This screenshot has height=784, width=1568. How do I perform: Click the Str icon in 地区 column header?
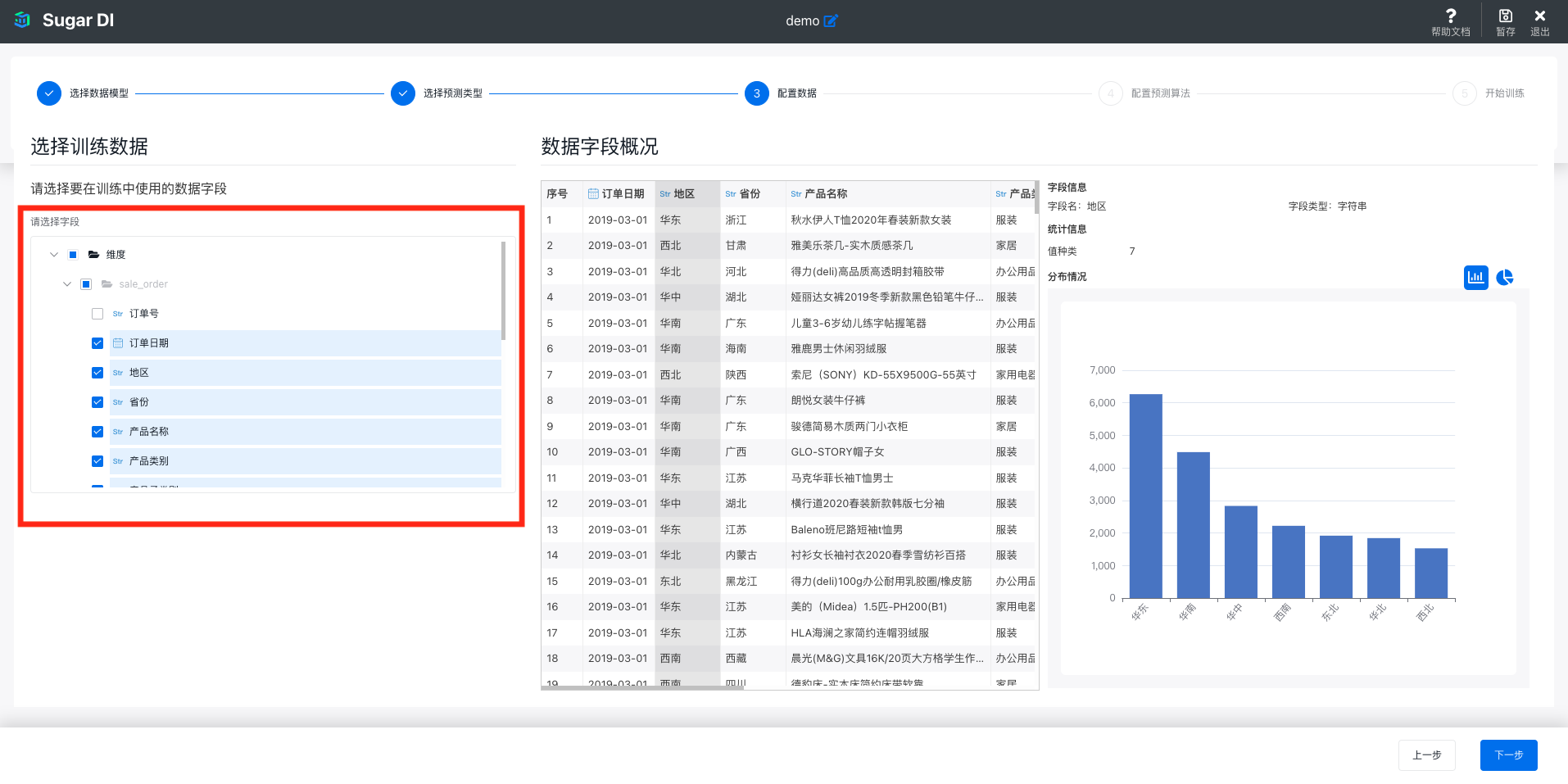[665, 194]
